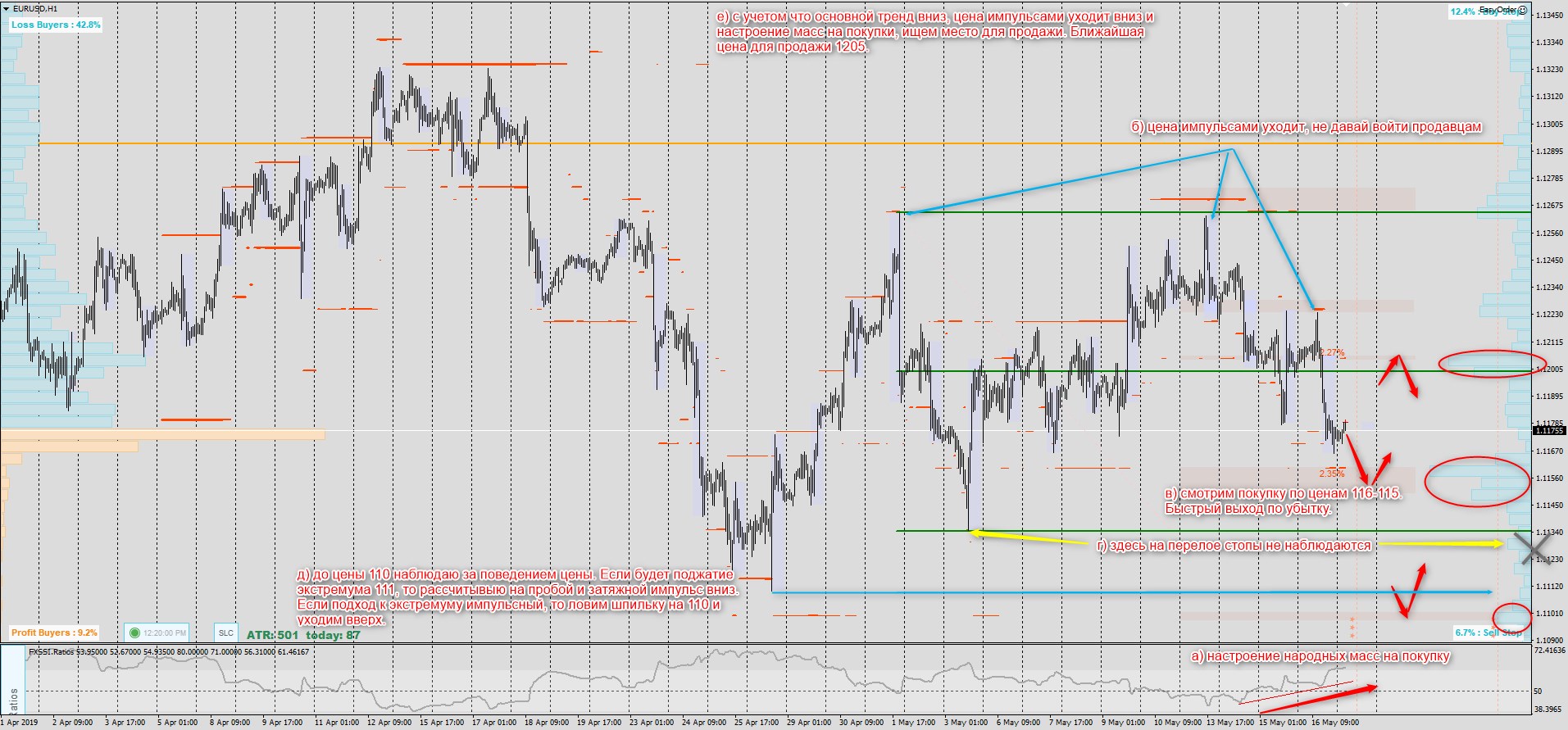
Task: Select the FXSSI.Ratios indicator values label
Action: tap(169, 652)
